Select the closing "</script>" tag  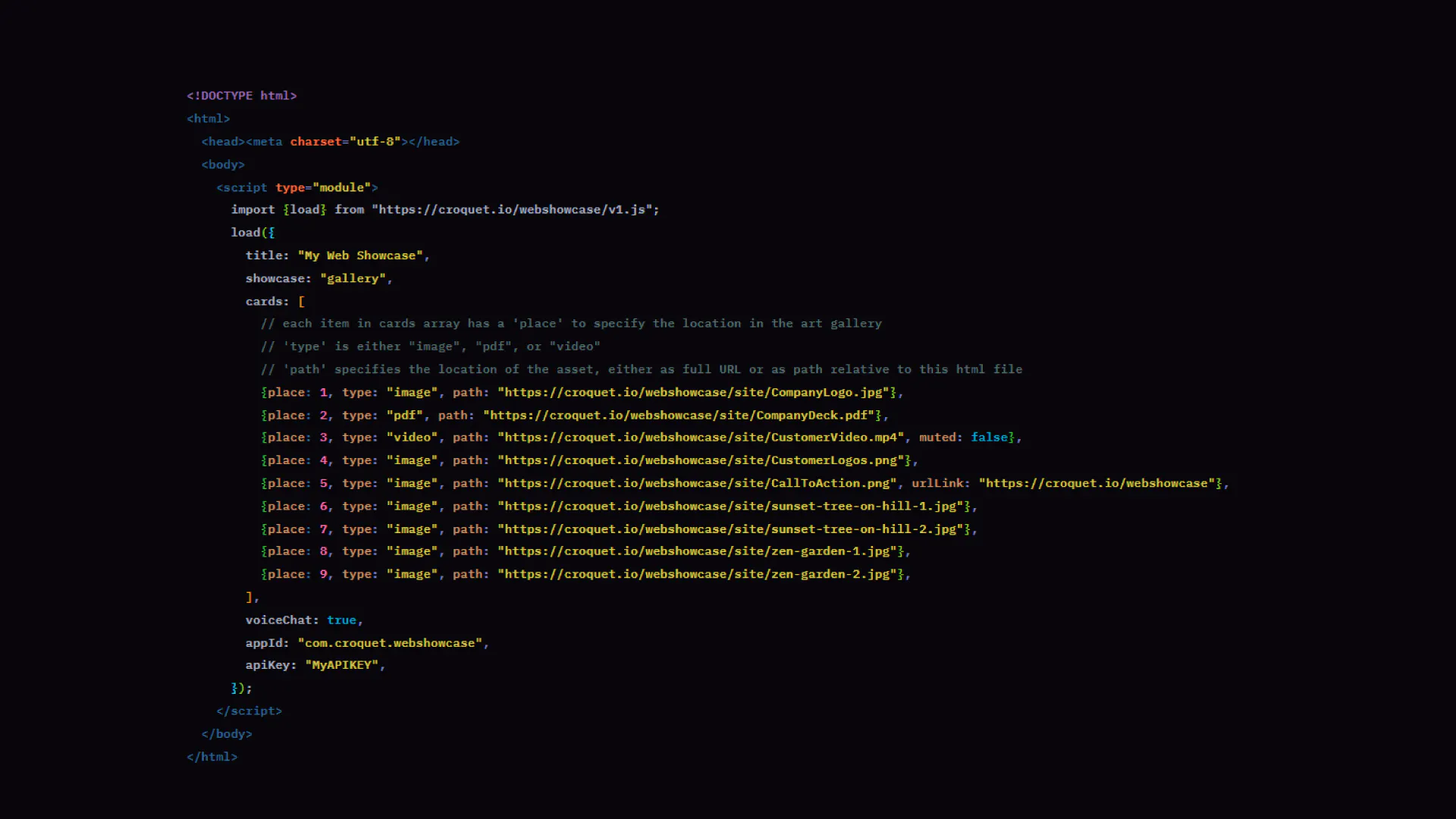click(x=249, y=711)
